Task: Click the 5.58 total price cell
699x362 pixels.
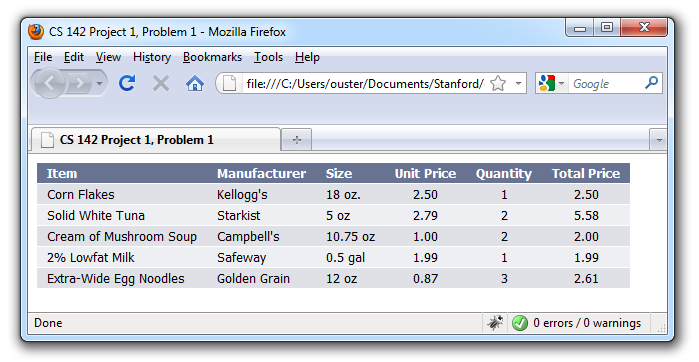Action: pos(586,215)
